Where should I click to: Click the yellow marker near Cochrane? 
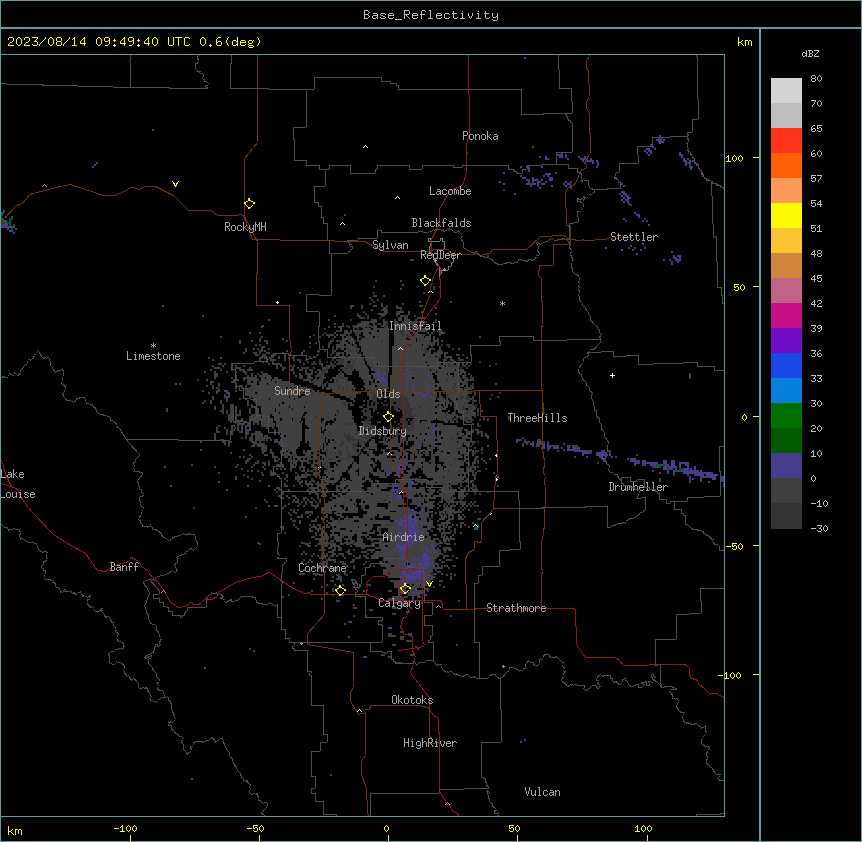[x=341, y=591]
